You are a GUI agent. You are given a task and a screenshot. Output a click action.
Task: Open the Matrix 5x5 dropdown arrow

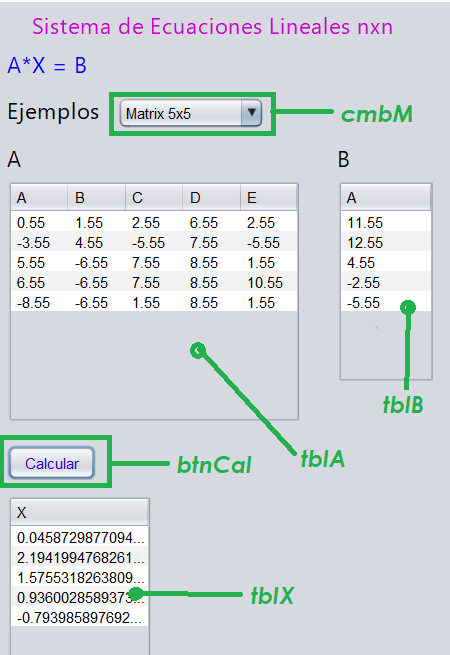(x=251, y=113)
